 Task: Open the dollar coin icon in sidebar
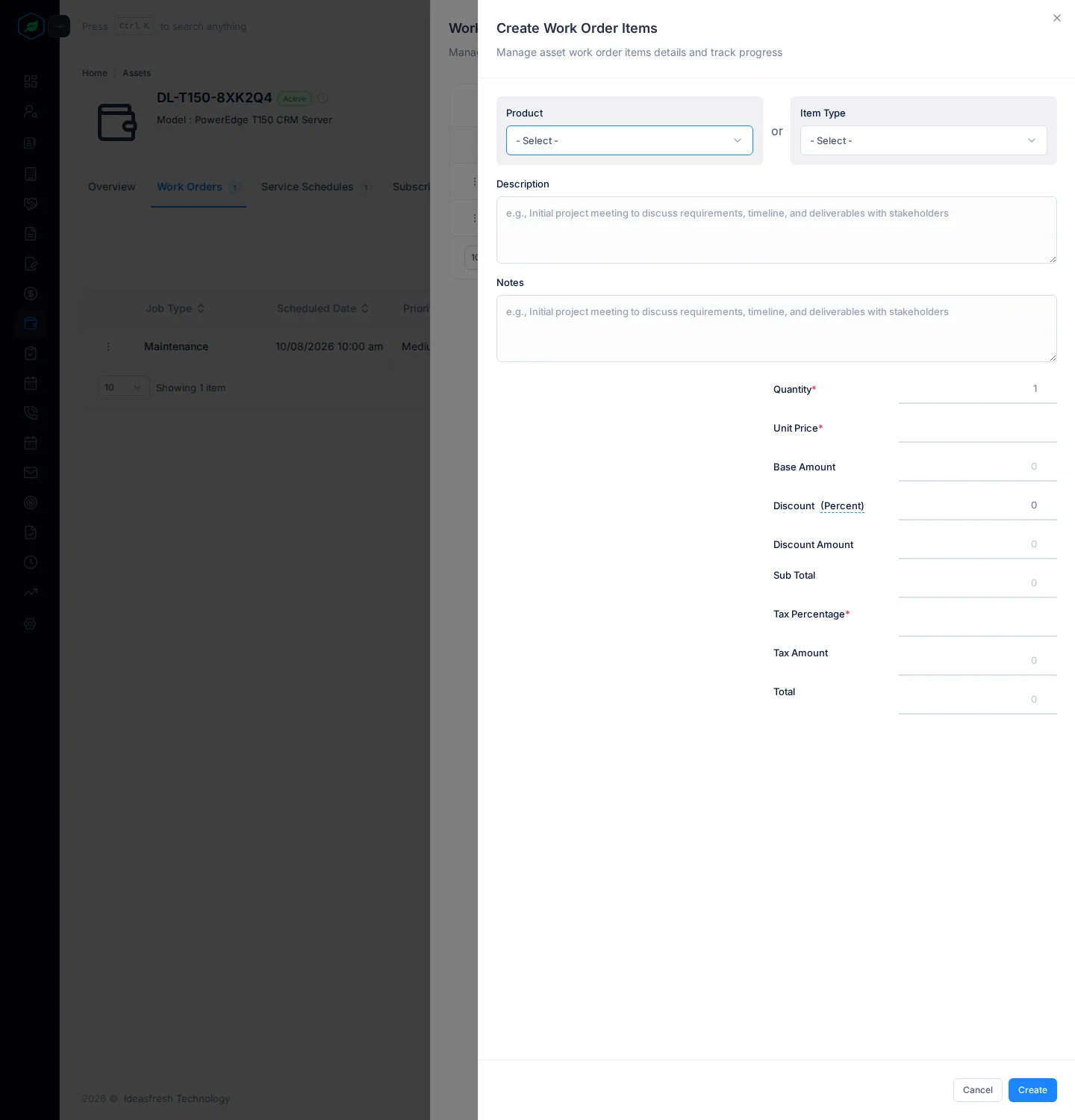click(x=31, y=293)
